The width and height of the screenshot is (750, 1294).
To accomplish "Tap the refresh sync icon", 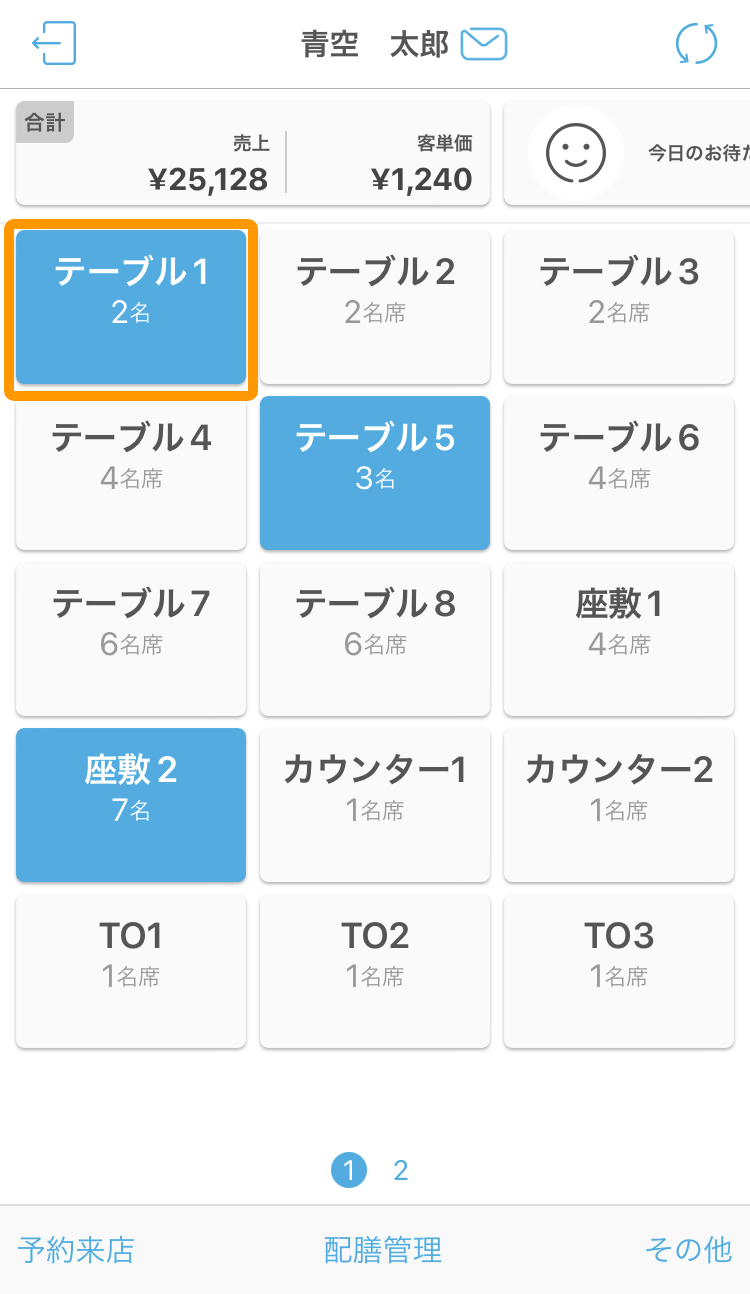I will (696, 44).
